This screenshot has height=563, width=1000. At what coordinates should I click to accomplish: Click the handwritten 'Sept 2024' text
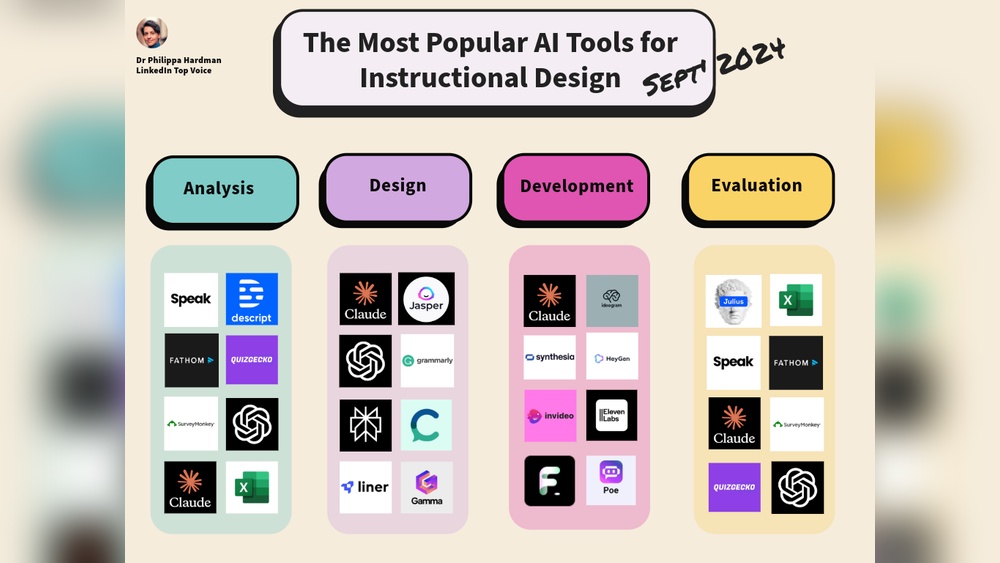[713, 66]
